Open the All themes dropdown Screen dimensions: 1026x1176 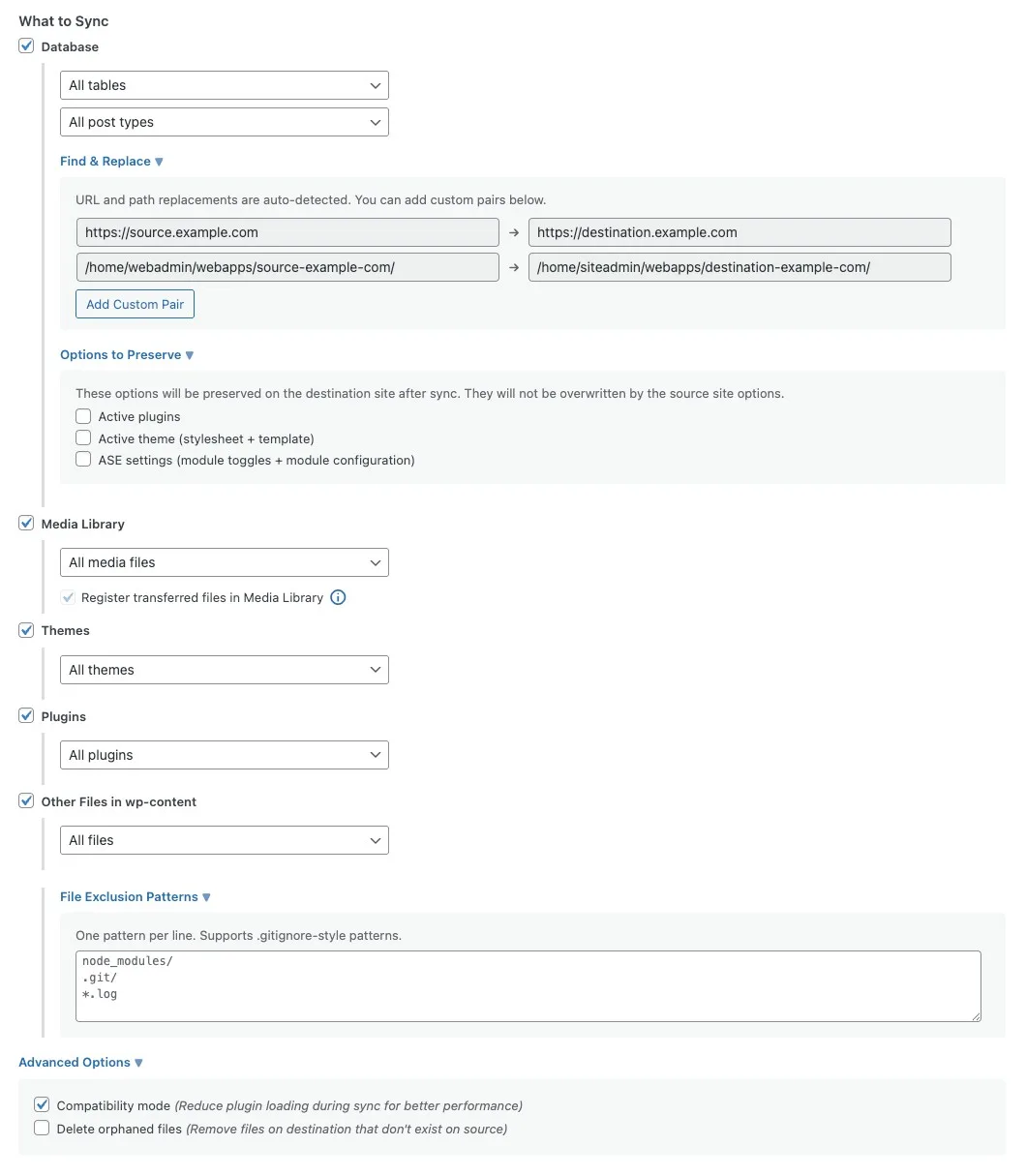click(224, 670)
